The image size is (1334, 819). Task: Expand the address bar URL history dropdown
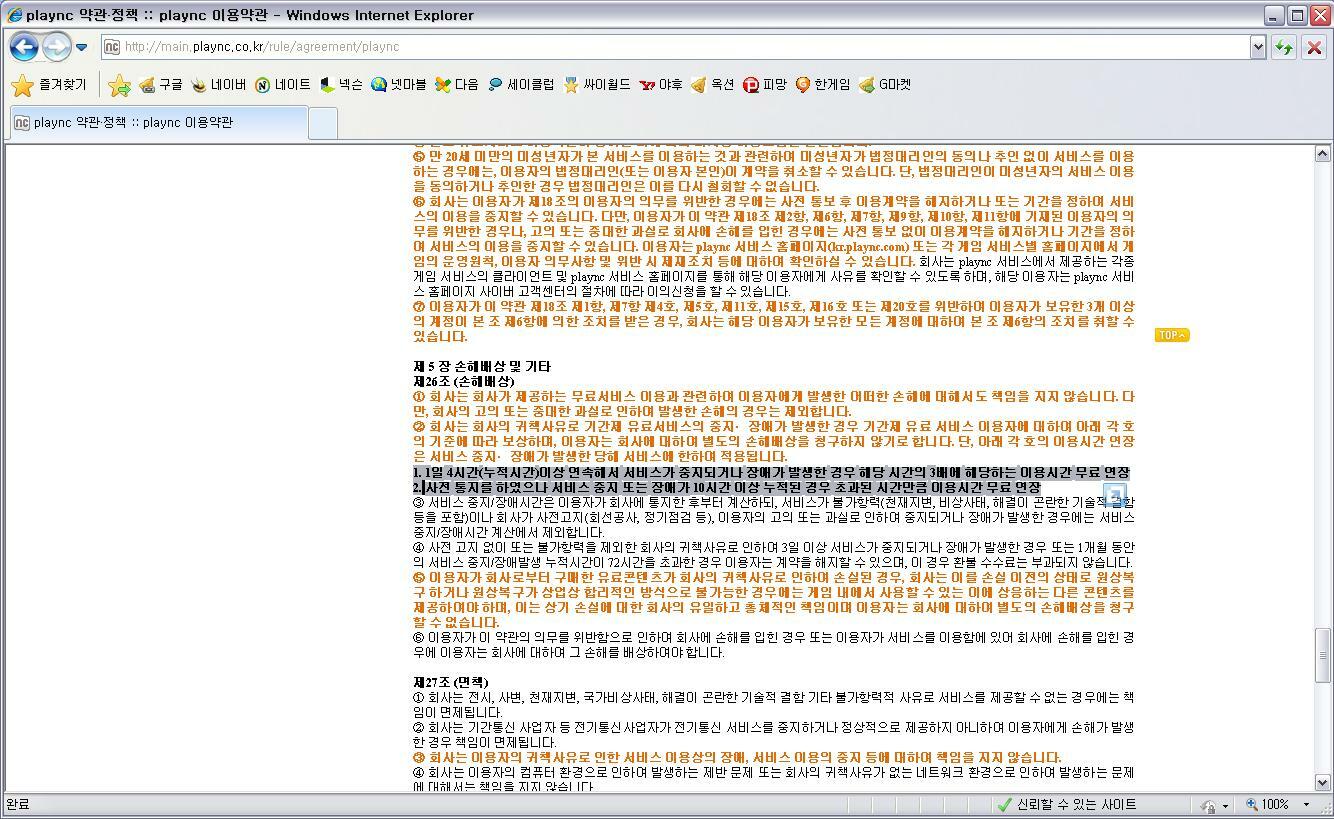tap(1258, 47)
